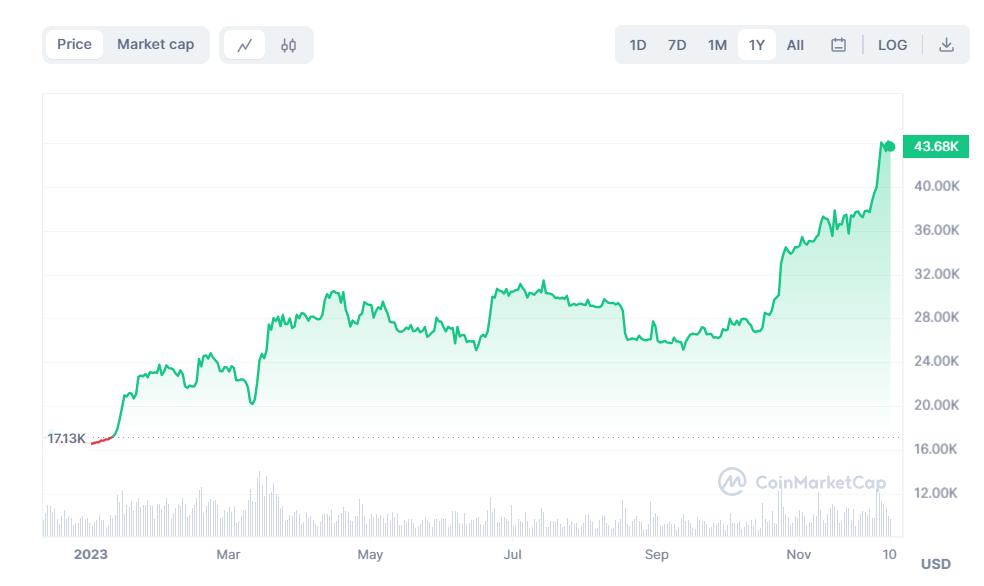Open the calendar date range picker
This screenshot has height=586, width=984.
[838, 45]
